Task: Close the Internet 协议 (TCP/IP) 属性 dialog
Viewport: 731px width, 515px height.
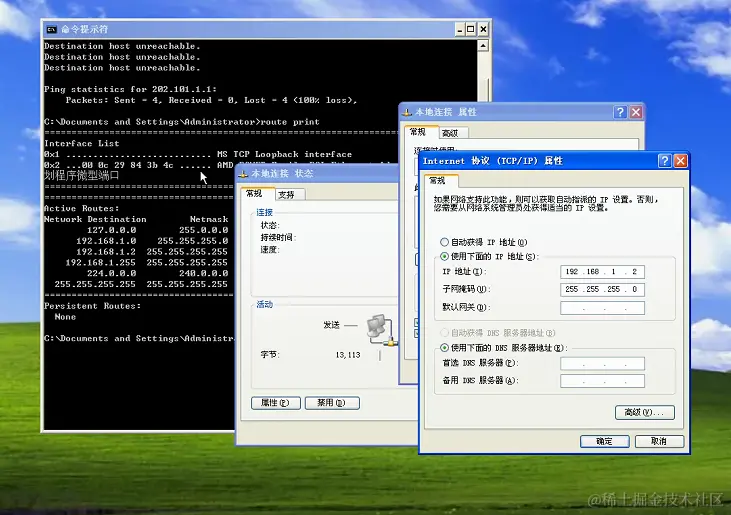Action: (x=680, y=161)
